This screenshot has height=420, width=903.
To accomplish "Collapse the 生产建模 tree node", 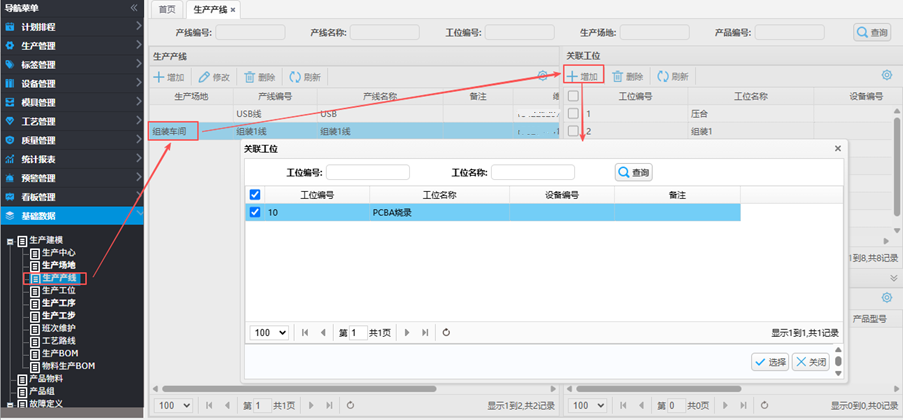I will (10, 241).
